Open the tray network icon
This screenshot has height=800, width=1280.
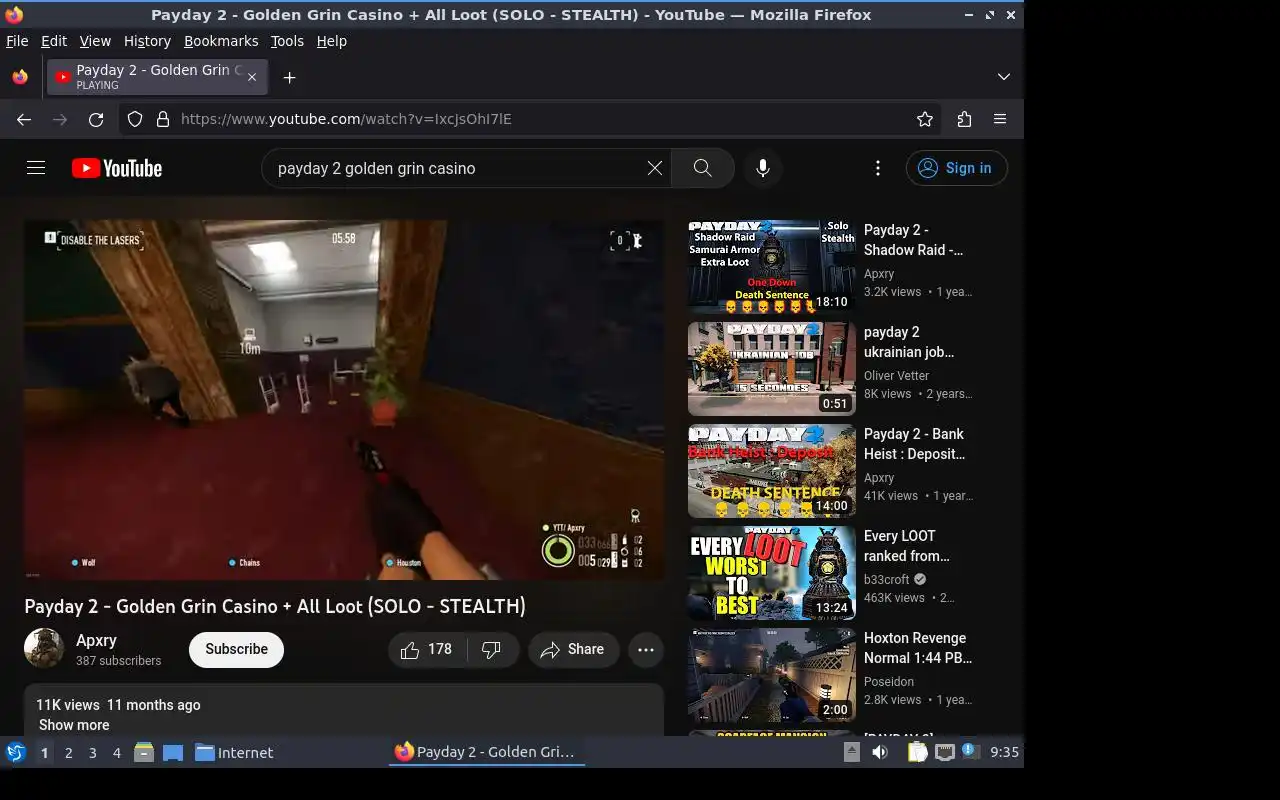[x=944, y=752]
